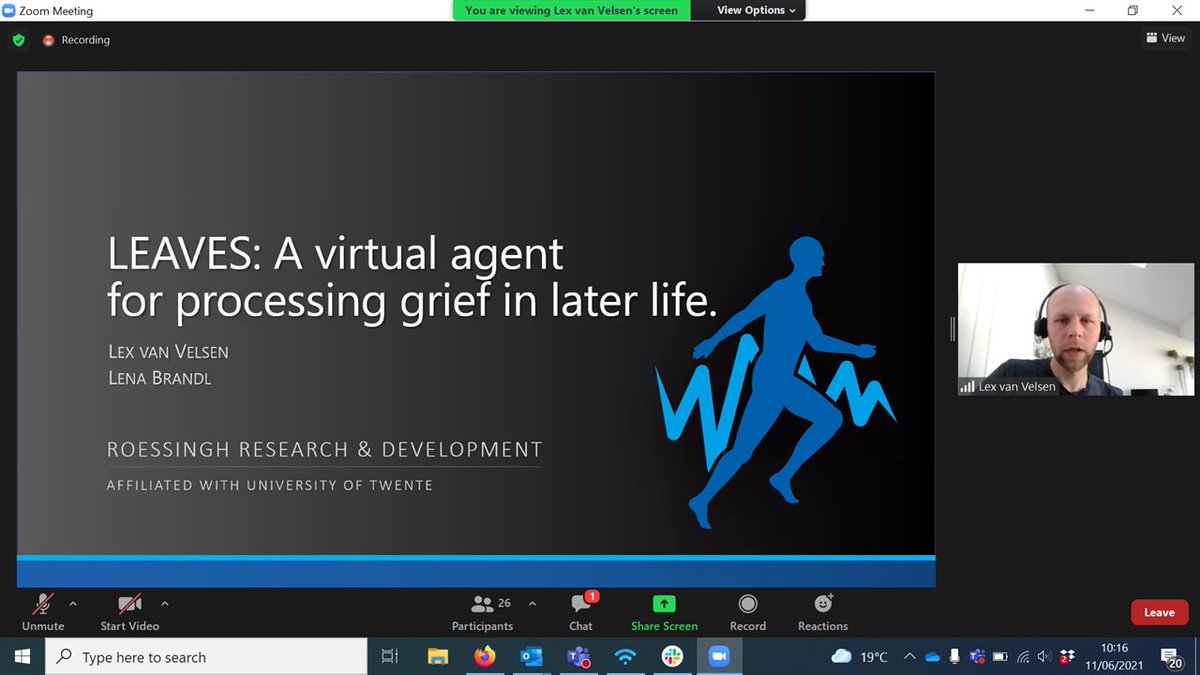
Task: Open File Explorer from the taskbar
Action: (x=438, y=657)
